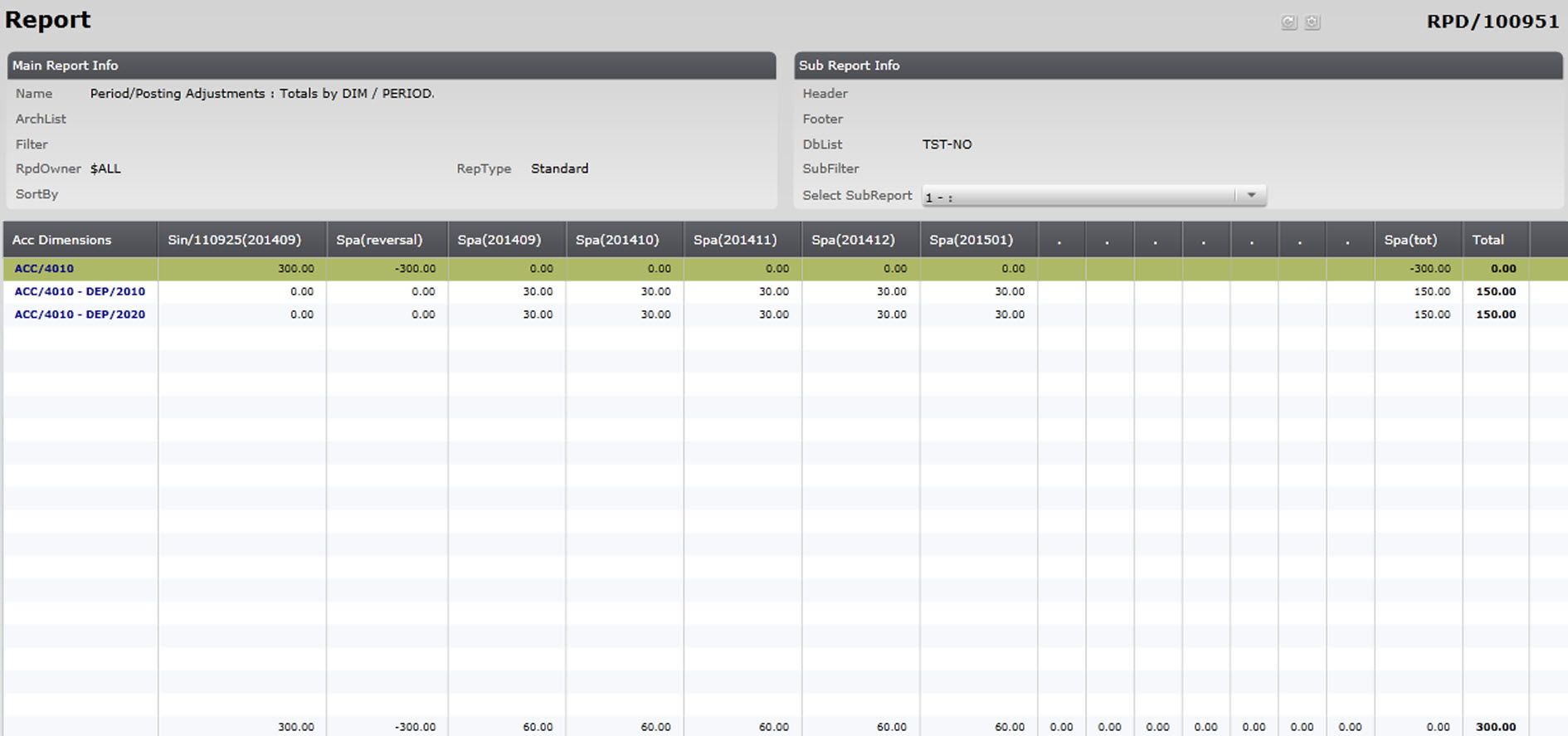The width and height of the screenshot is (1568, 736).
Task: Open the ACC/4010 dimension link
Action: coord(44,269)
